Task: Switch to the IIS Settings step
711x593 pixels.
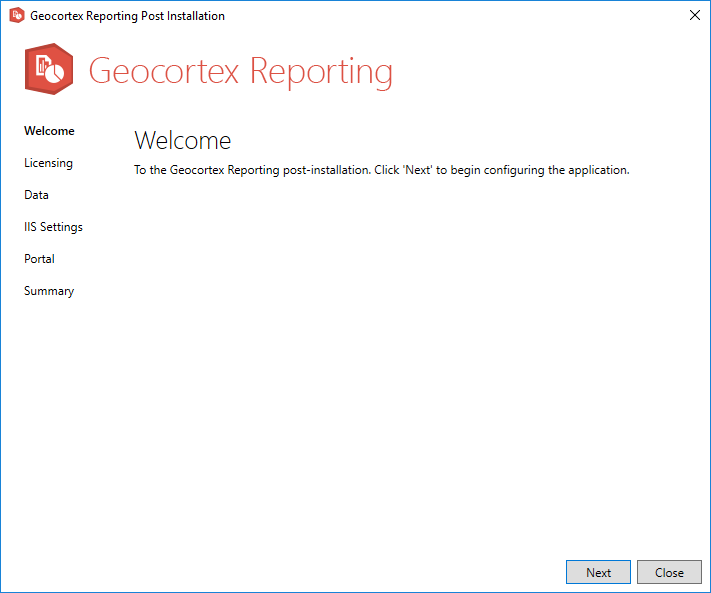Action: click(53, 227)
